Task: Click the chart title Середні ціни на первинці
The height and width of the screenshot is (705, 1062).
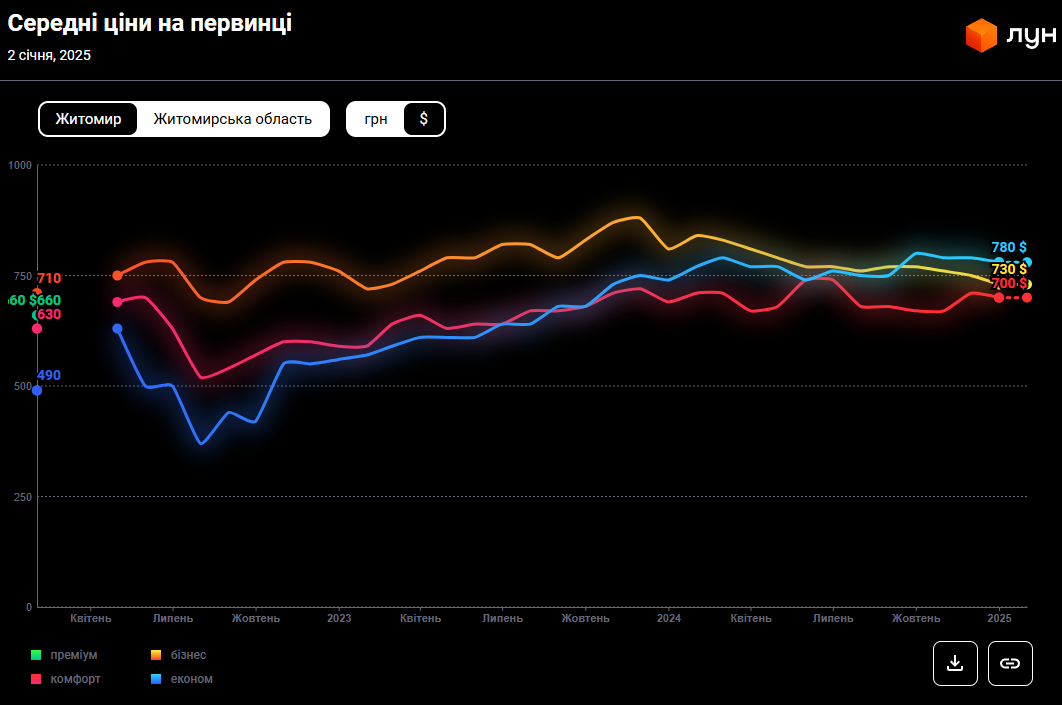Action: [150, 24]
